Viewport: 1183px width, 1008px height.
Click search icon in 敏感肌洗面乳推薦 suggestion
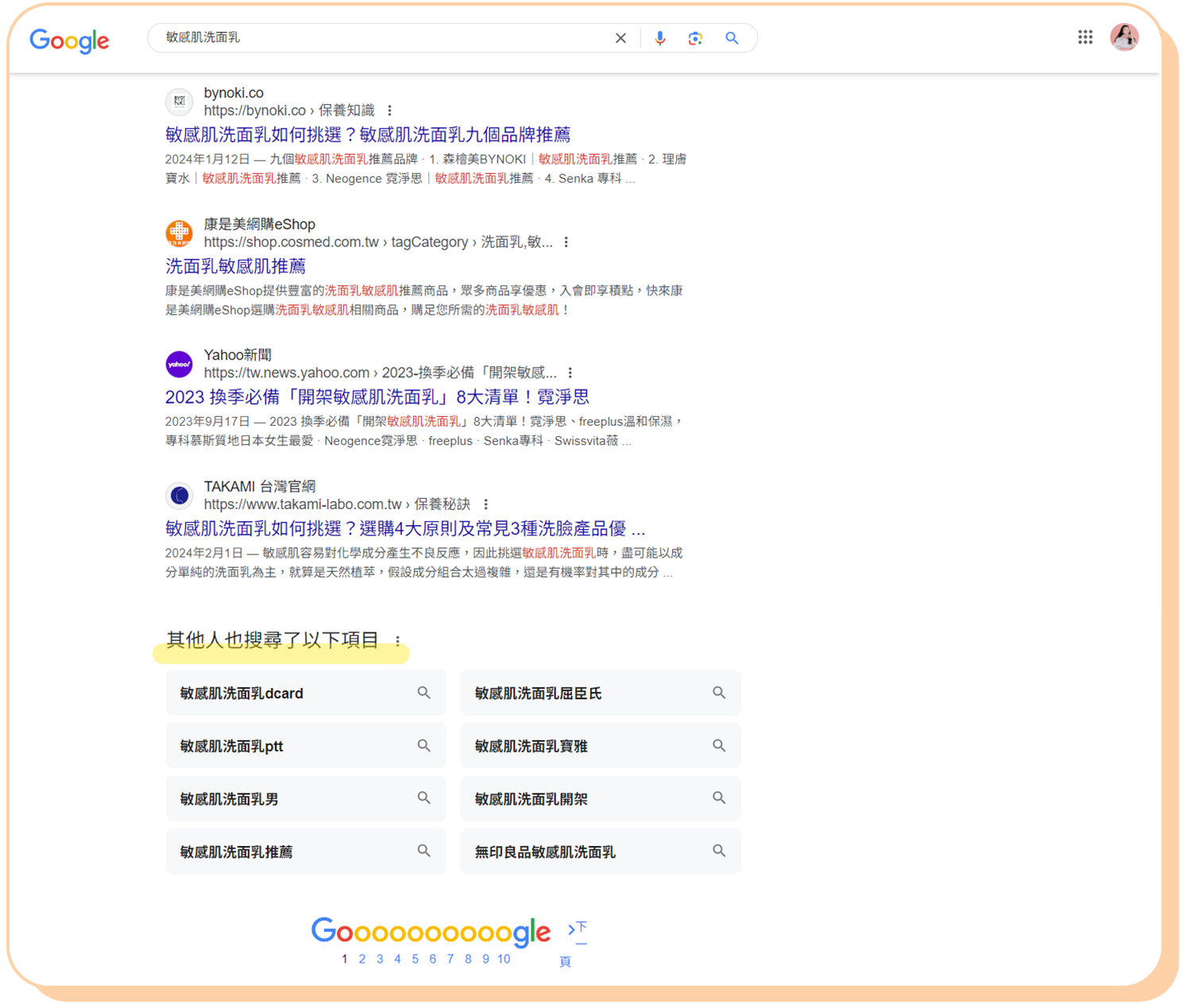tap(424, 851)
